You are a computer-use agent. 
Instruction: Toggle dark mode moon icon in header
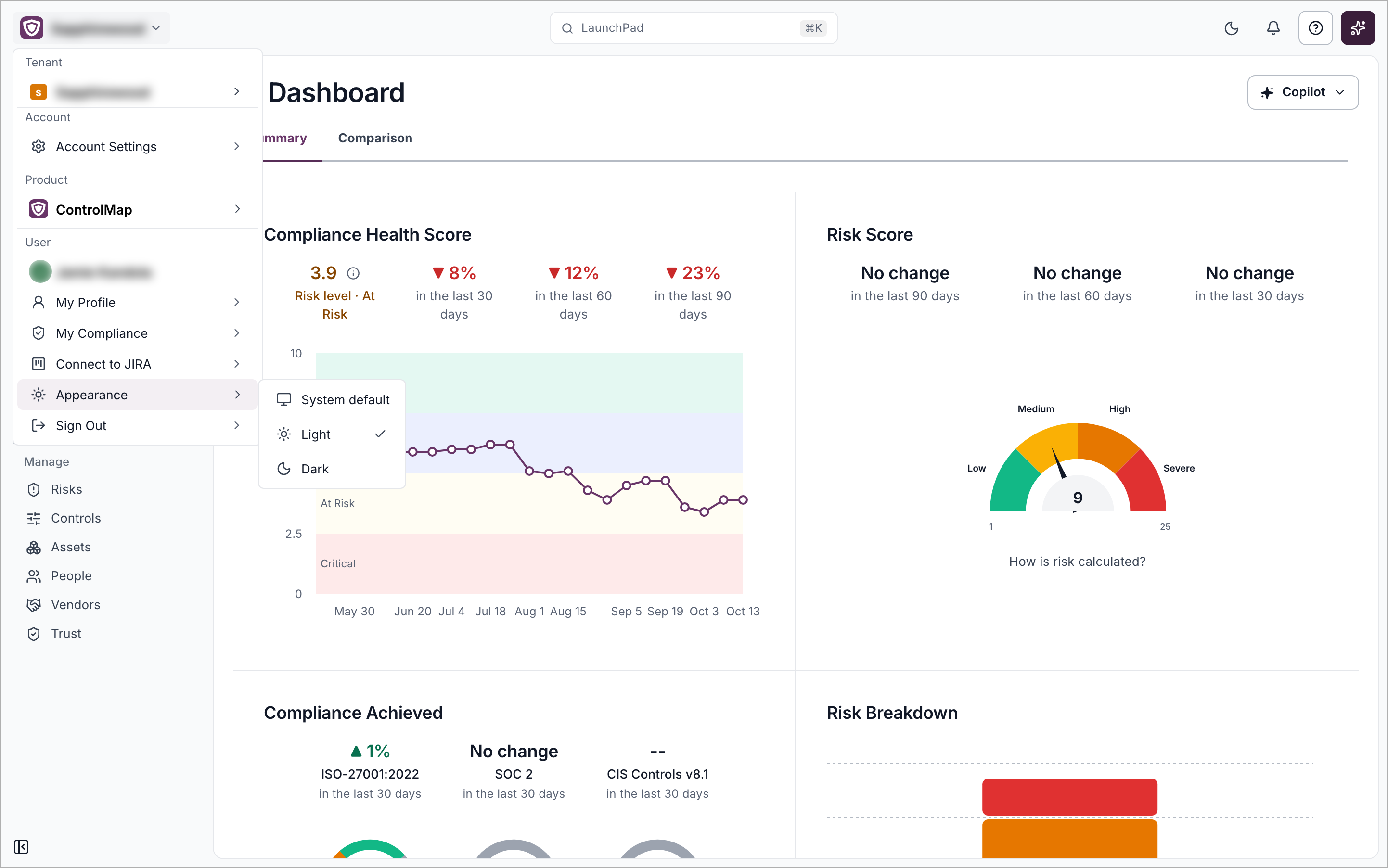1231,28
